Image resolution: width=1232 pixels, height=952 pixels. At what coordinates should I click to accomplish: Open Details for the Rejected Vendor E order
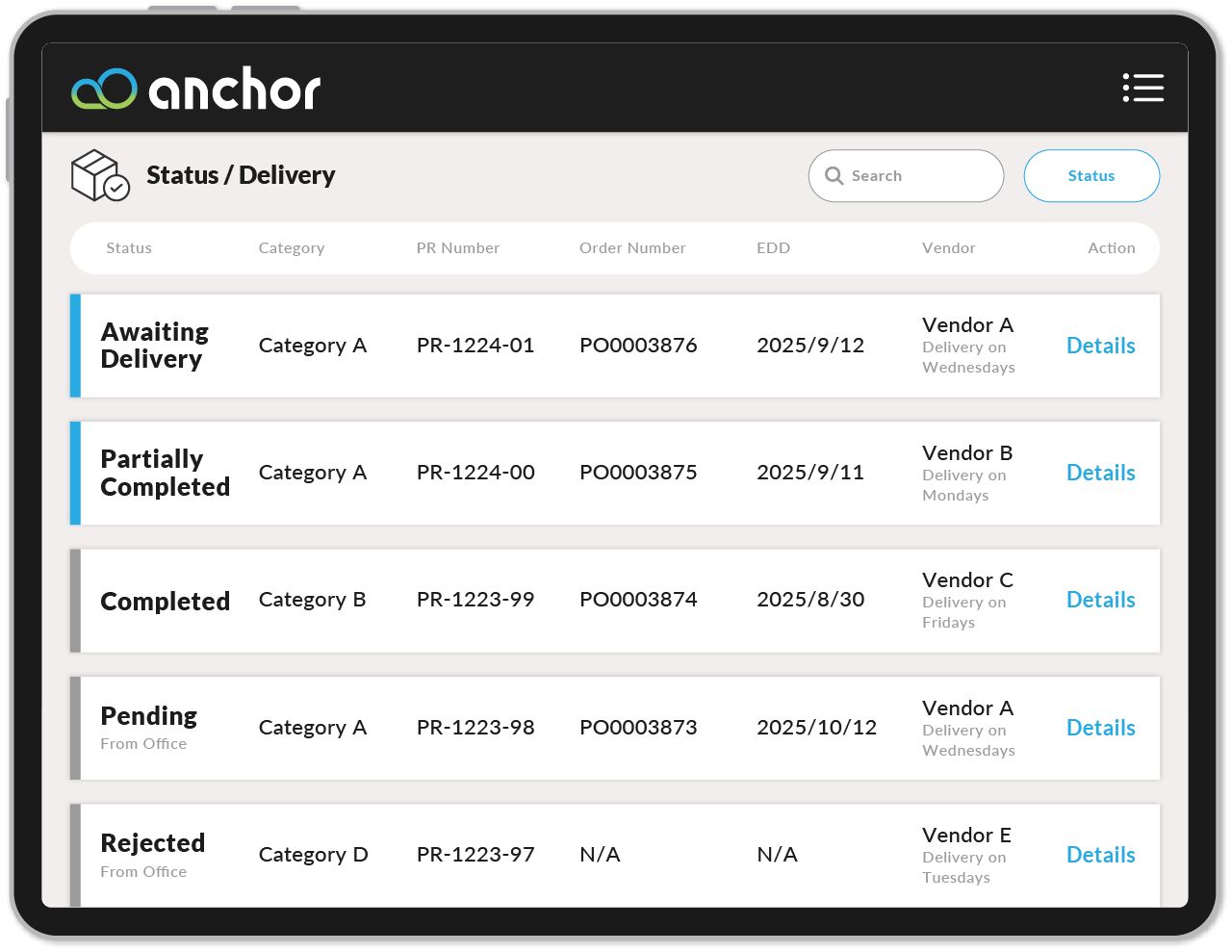coord(1100,855)
